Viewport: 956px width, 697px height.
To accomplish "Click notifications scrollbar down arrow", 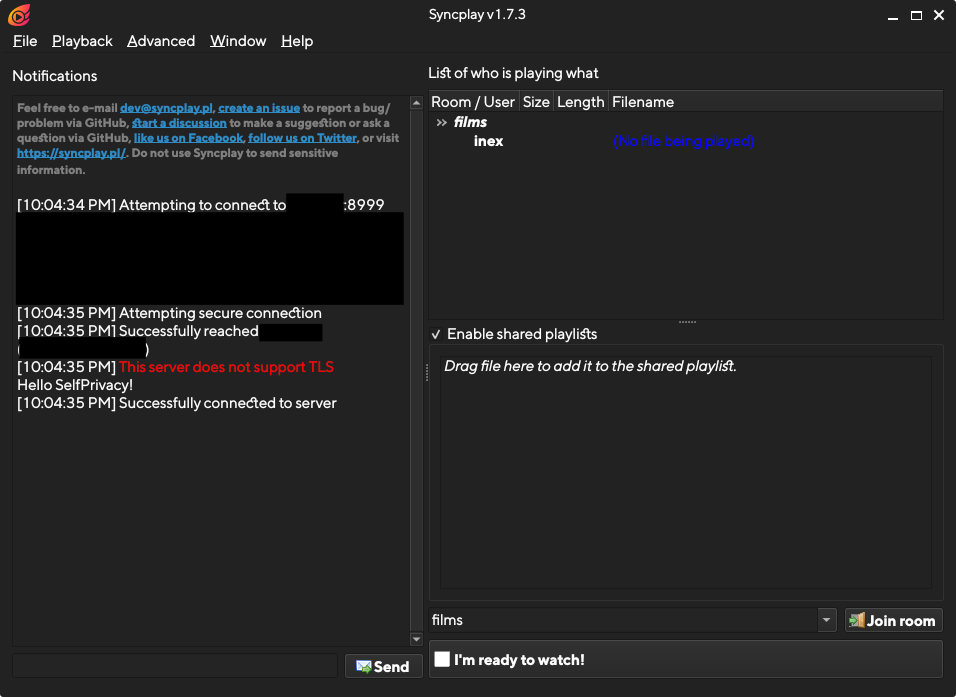I will [x=416, y=639].
